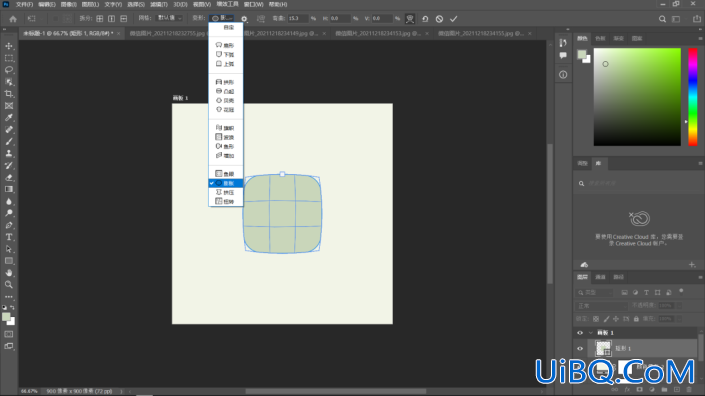Select the Lasso tool
Image resolution: width=705 pixels, height=396 pixels.
click(9, 70)
